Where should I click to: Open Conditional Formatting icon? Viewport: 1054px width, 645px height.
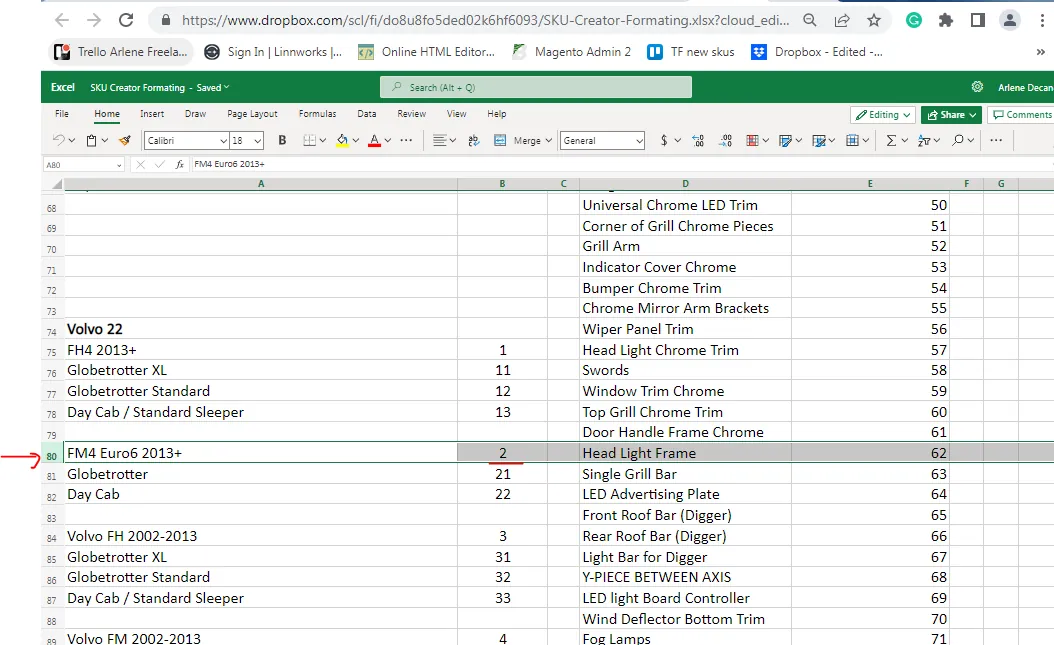coord(752,140)
